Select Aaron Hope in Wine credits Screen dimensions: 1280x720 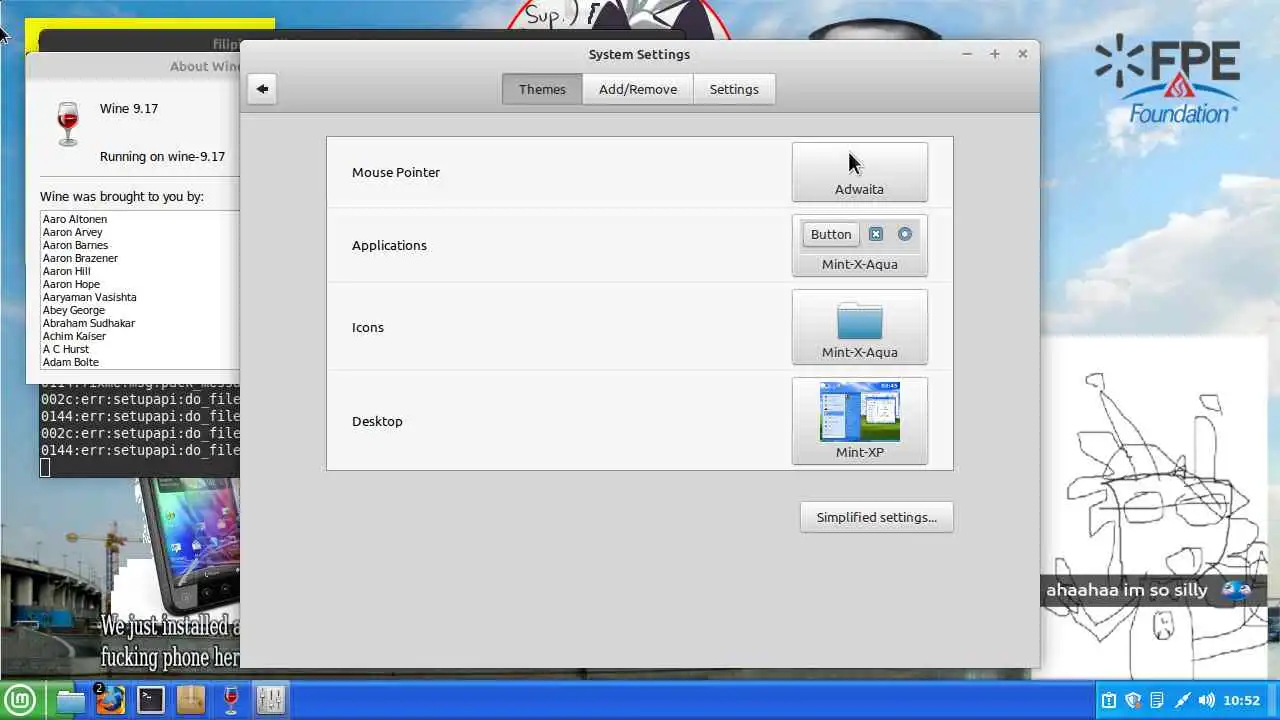click(71, 284)
